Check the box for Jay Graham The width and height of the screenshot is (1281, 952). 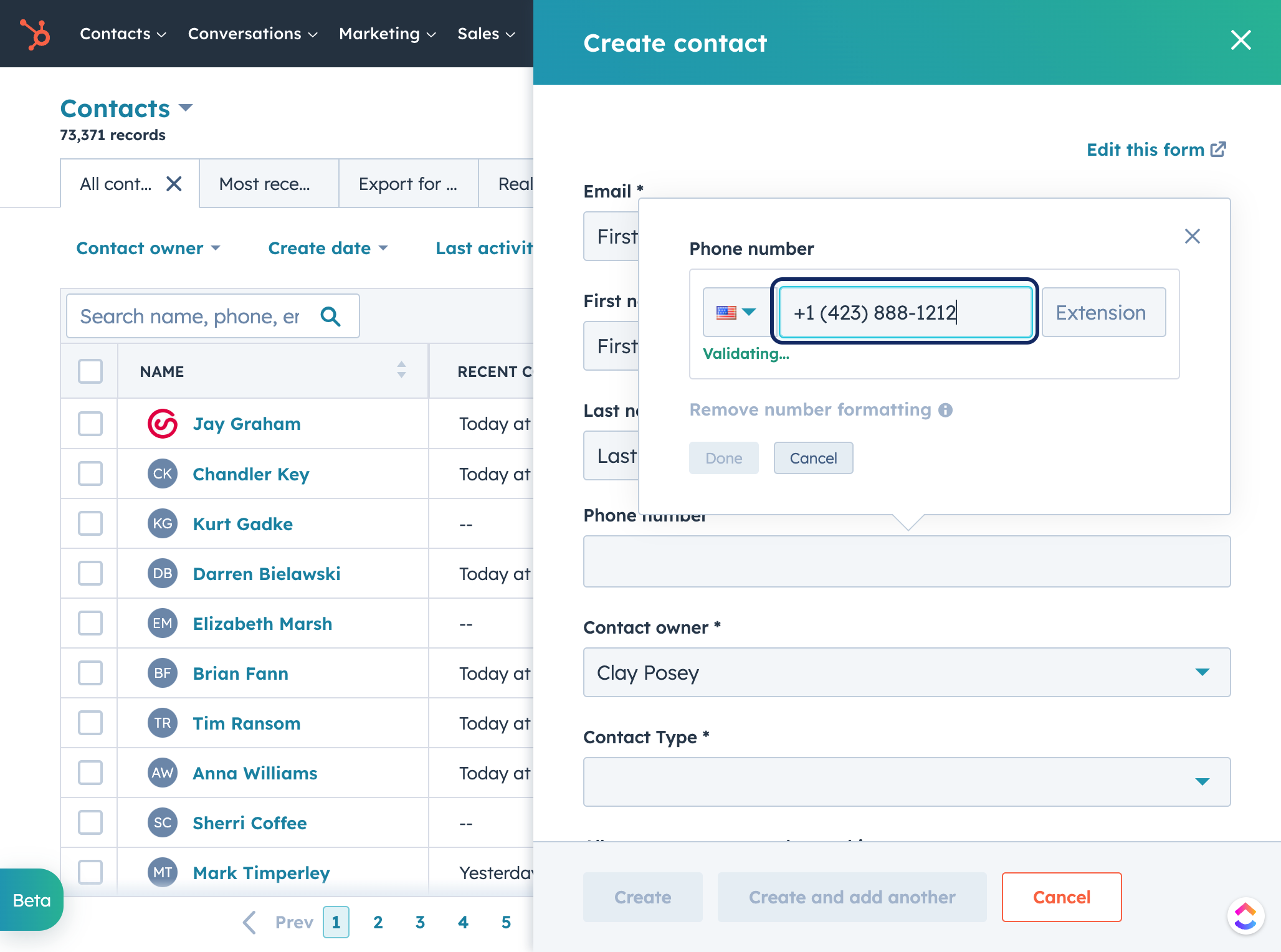point(90,424)
